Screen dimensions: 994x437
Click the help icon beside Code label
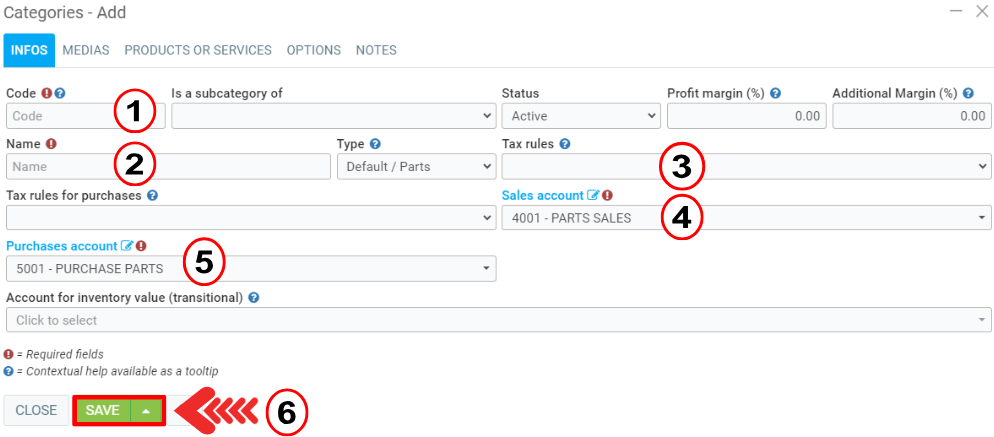pos(60,94)
